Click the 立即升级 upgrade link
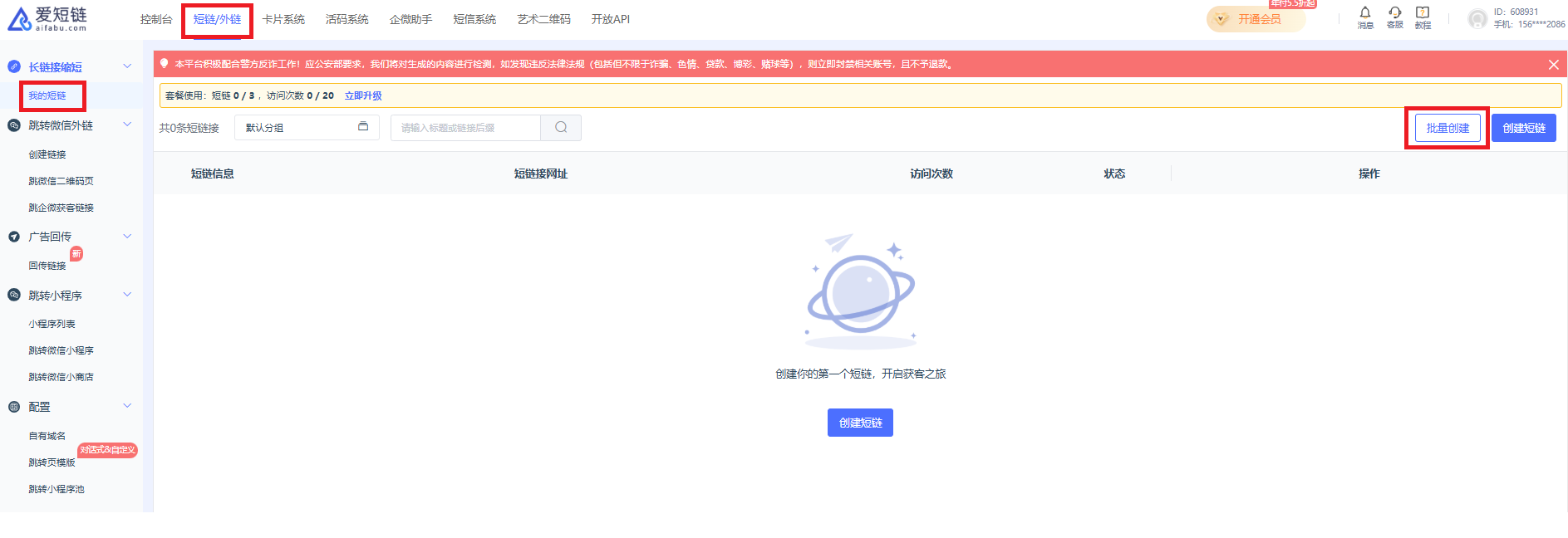 363,95
